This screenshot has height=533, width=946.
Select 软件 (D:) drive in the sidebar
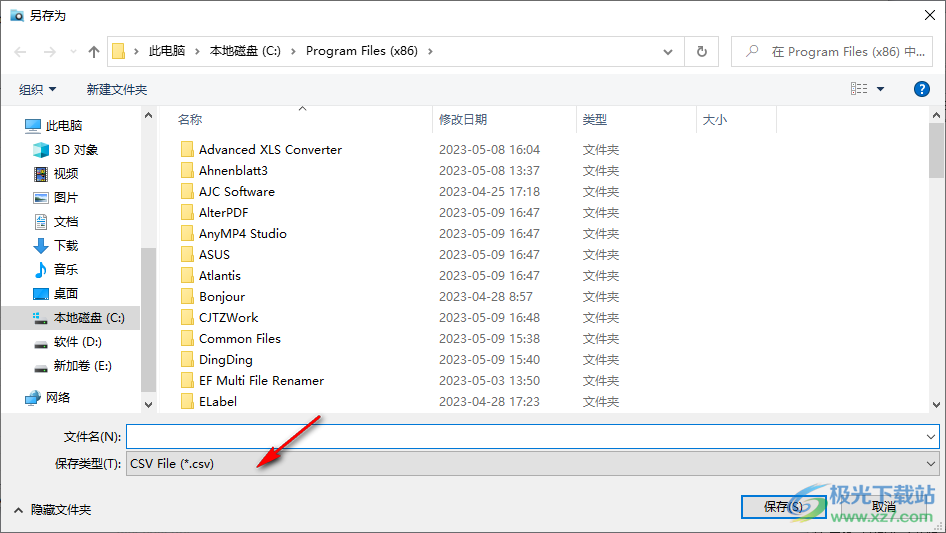[x=68, y=342]
